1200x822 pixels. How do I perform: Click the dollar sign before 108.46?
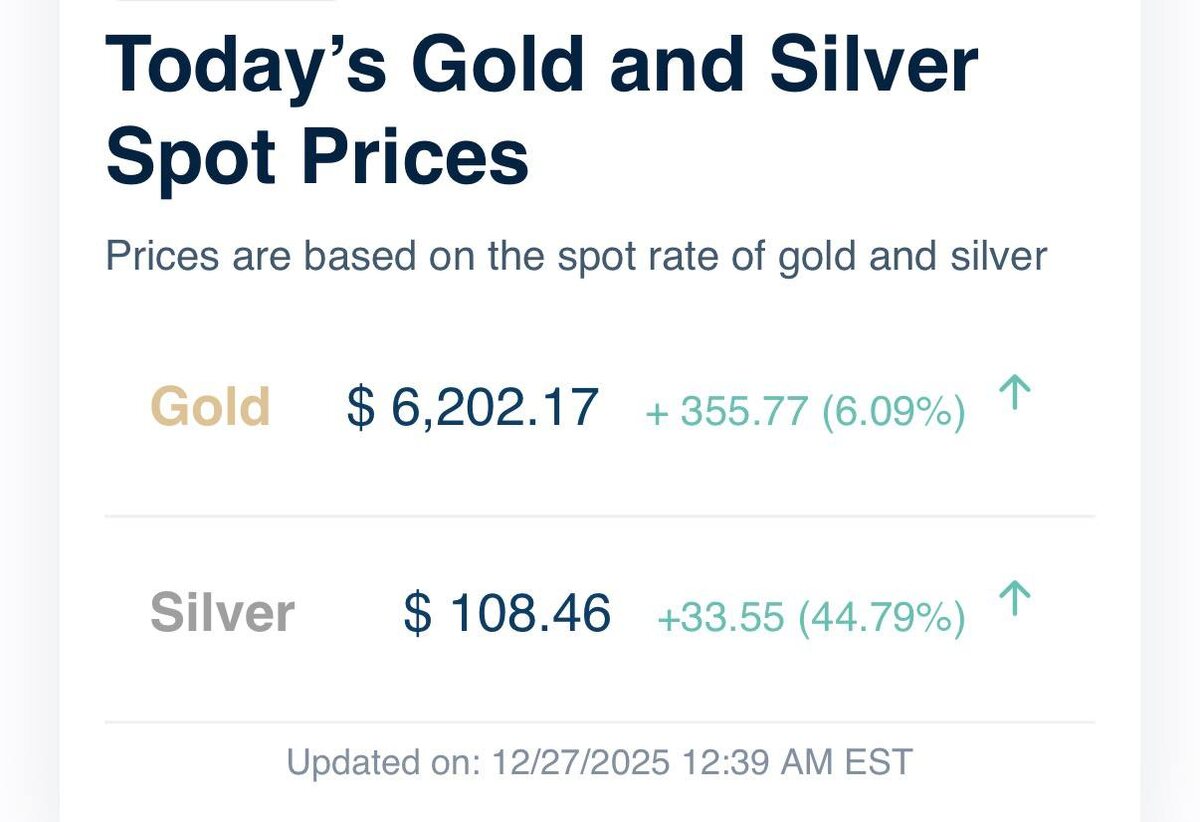point(417,613)
